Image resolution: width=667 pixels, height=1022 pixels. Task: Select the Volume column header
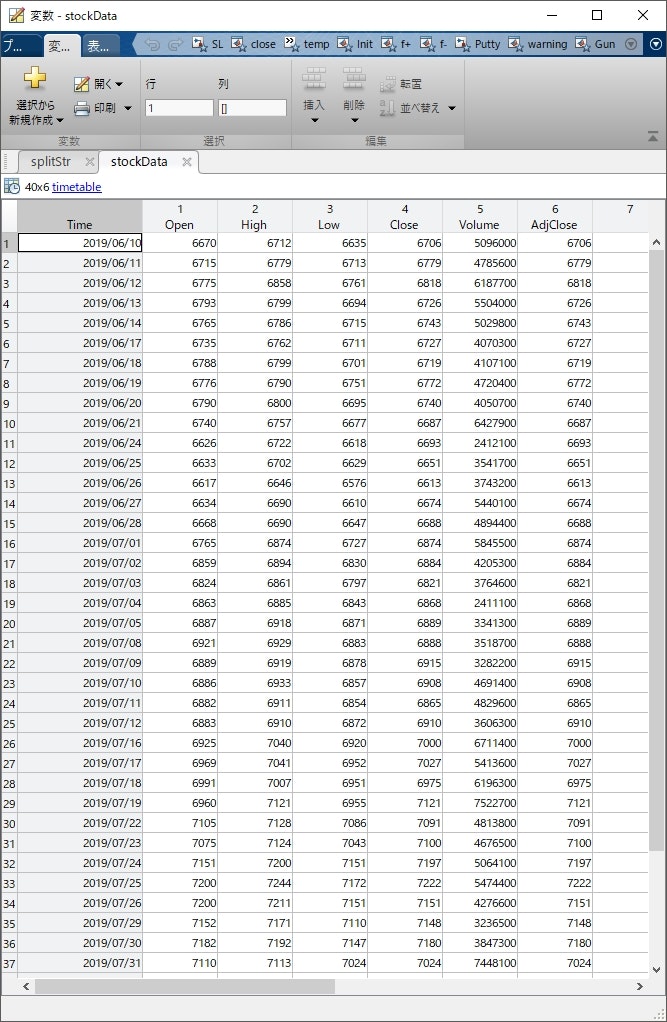(x=479, y=217)
